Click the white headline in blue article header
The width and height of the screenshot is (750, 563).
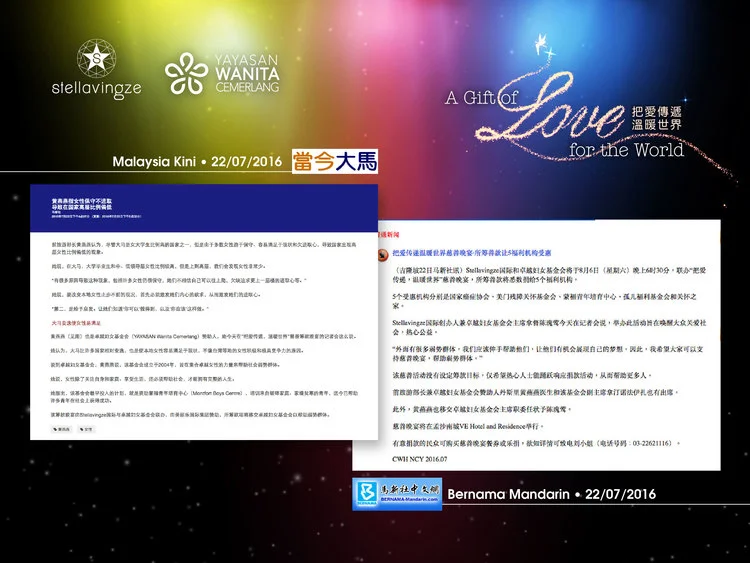click(x=82, y=204)
